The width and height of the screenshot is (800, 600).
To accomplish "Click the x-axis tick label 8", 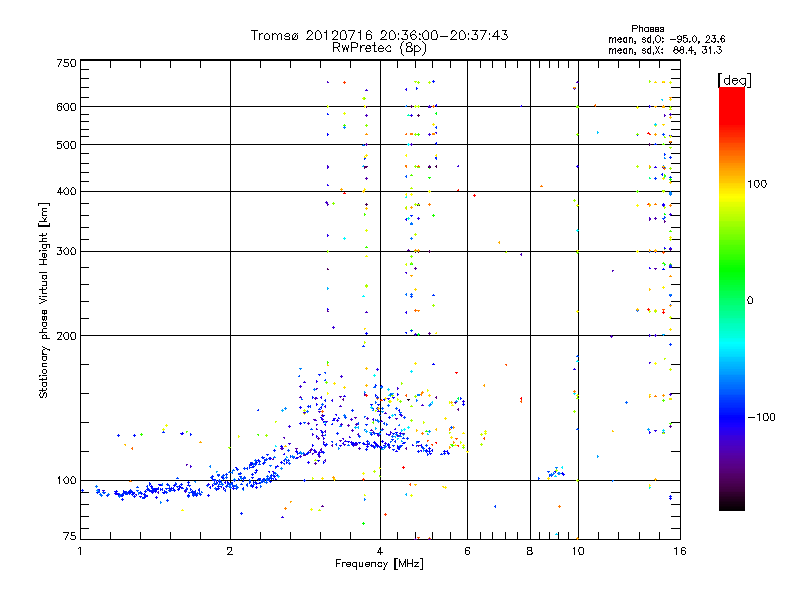I will (x=530, y=551).
